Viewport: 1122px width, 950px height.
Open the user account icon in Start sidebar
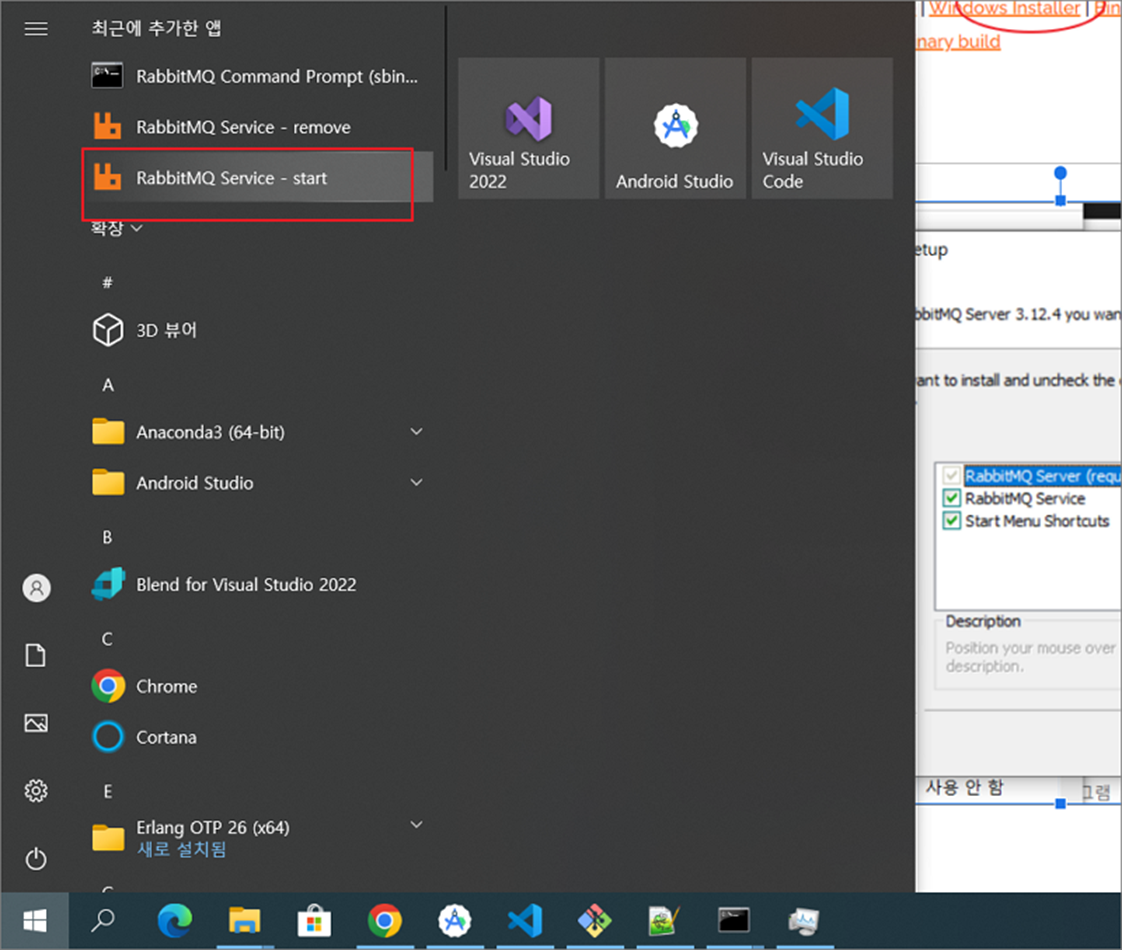[36, 588]
